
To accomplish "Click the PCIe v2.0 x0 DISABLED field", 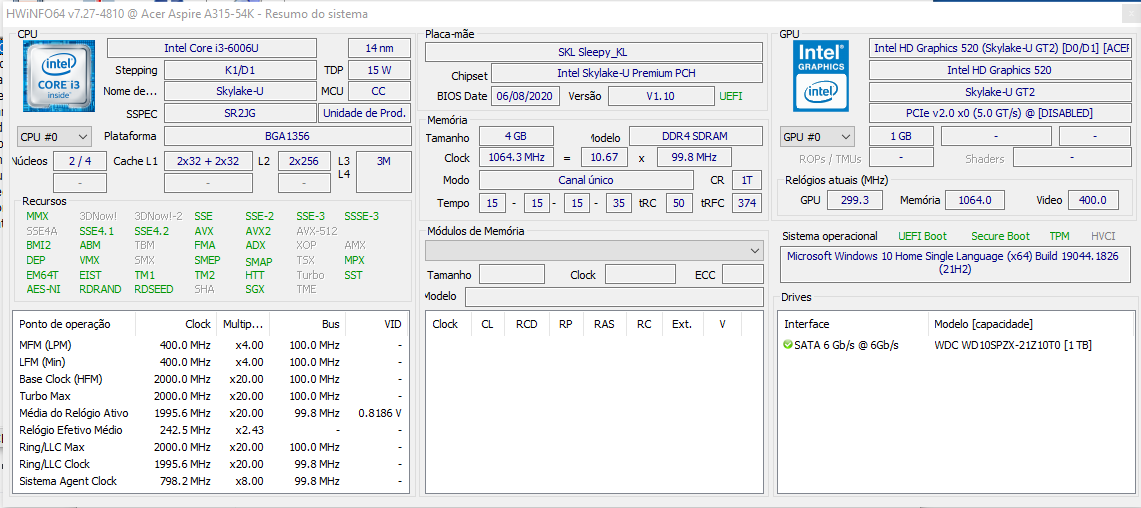I will (999, 114).
